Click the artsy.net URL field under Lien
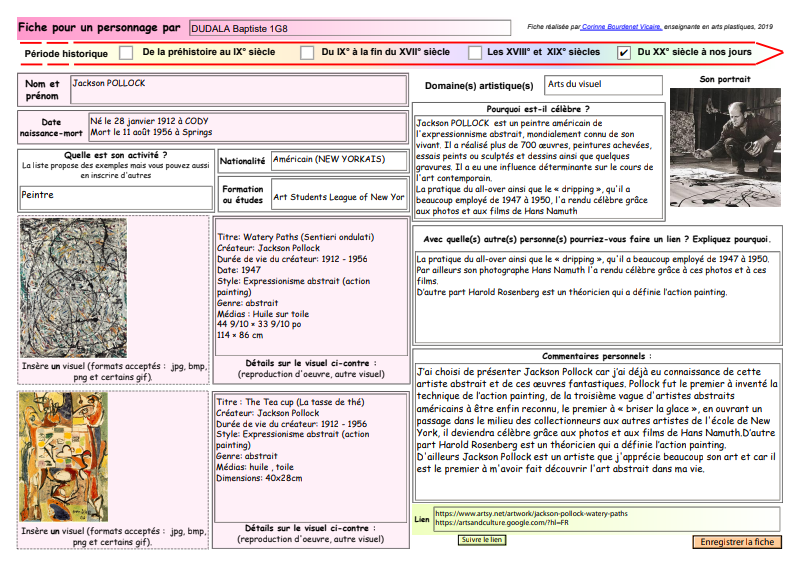This screenshot has width=800, height=566. pyautogui.click(x=607, y=513)
